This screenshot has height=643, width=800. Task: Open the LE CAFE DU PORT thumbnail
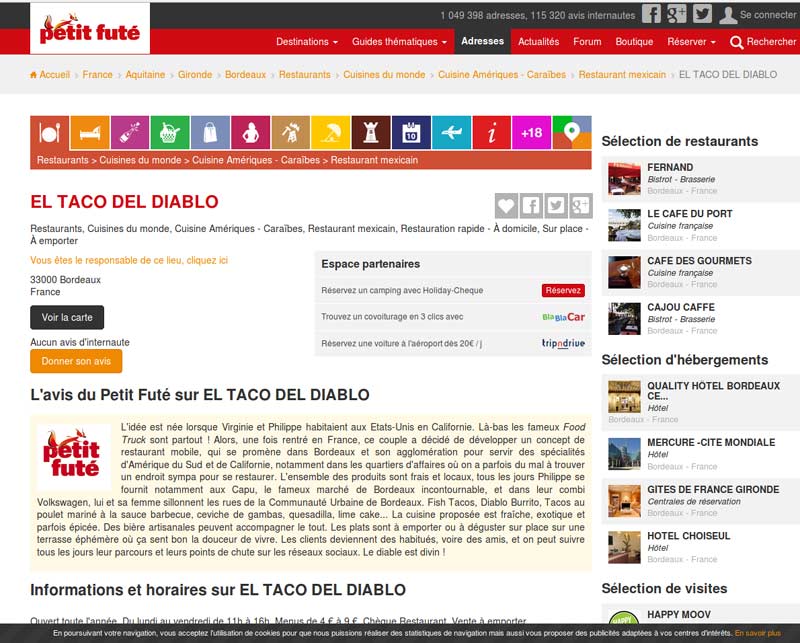pos(624,225)
